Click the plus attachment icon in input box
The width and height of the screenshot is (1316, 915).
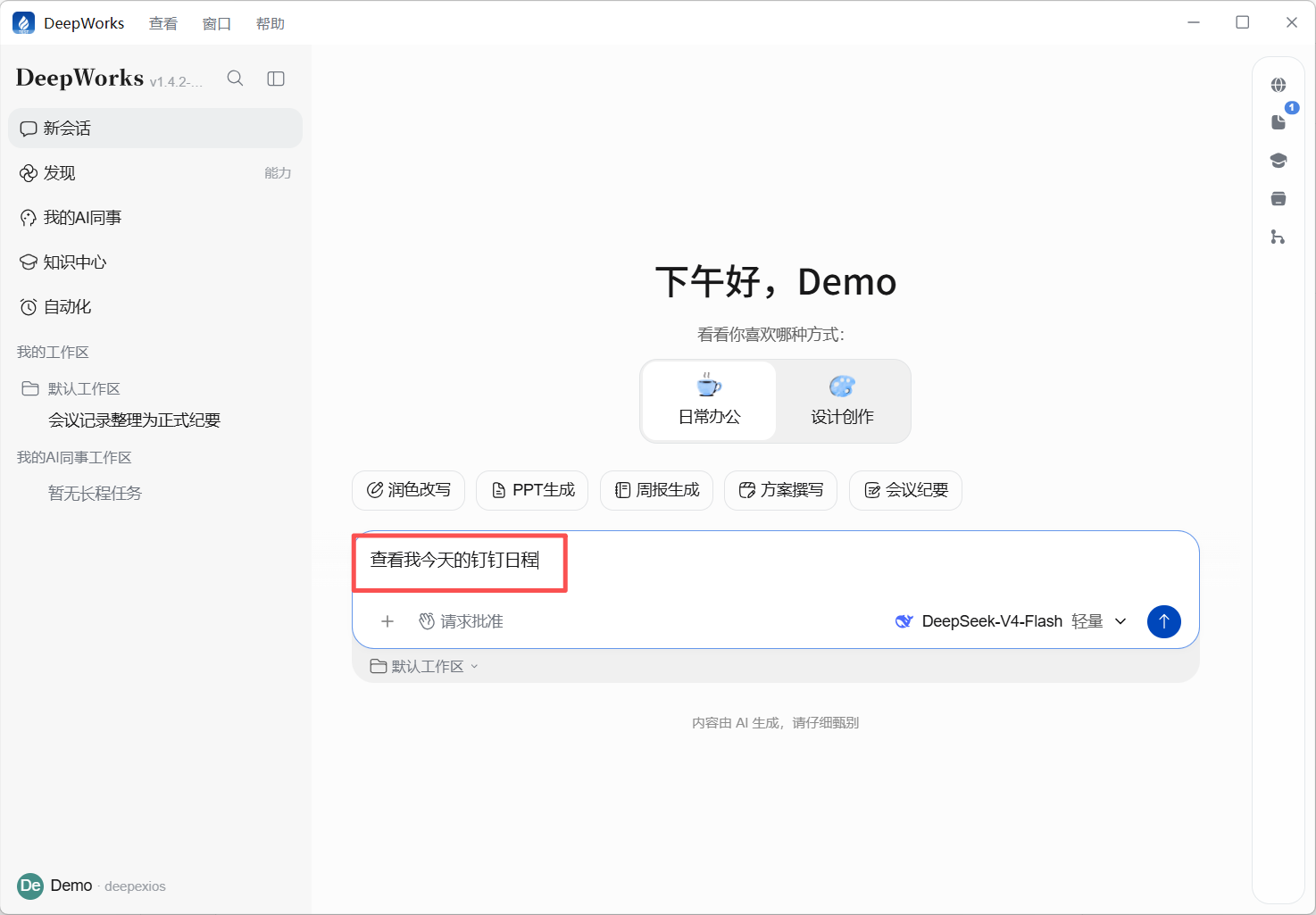[x=387, y=621]
